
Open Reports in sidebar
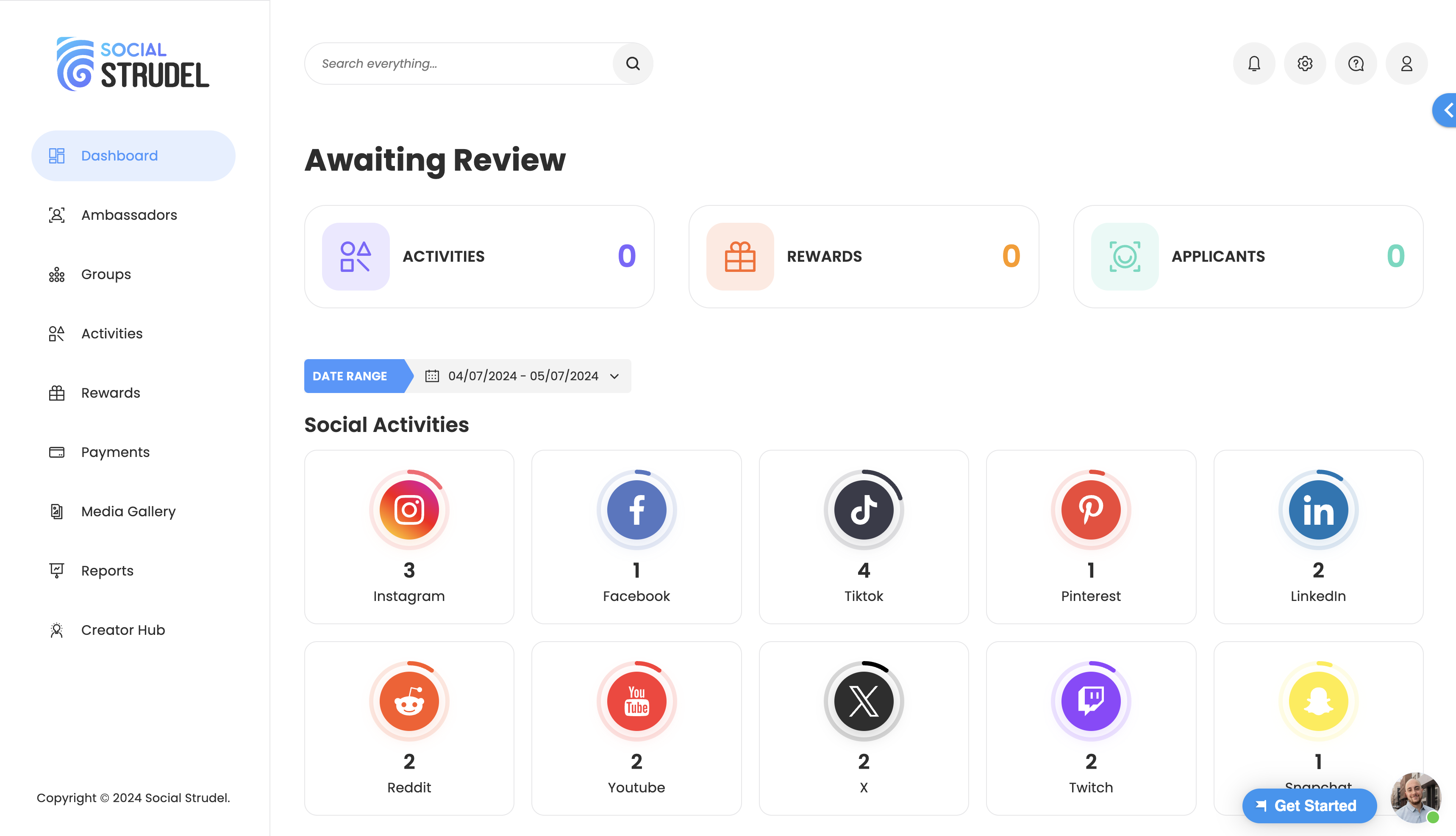pyautogui.click(x=133, y=571)
